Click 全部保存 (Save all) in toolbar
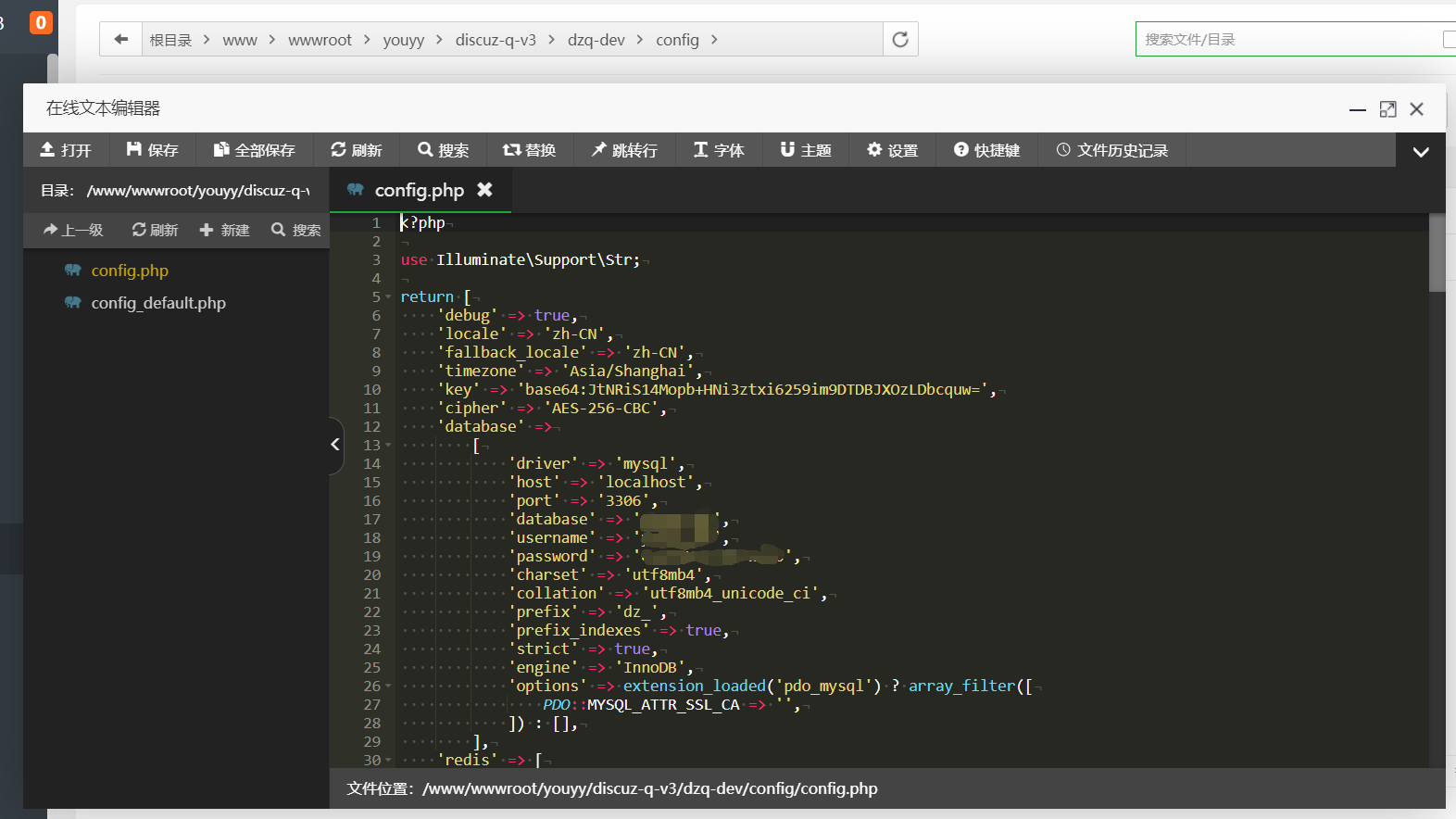This screenshot has height=819, width=1456. pos(255,150)
